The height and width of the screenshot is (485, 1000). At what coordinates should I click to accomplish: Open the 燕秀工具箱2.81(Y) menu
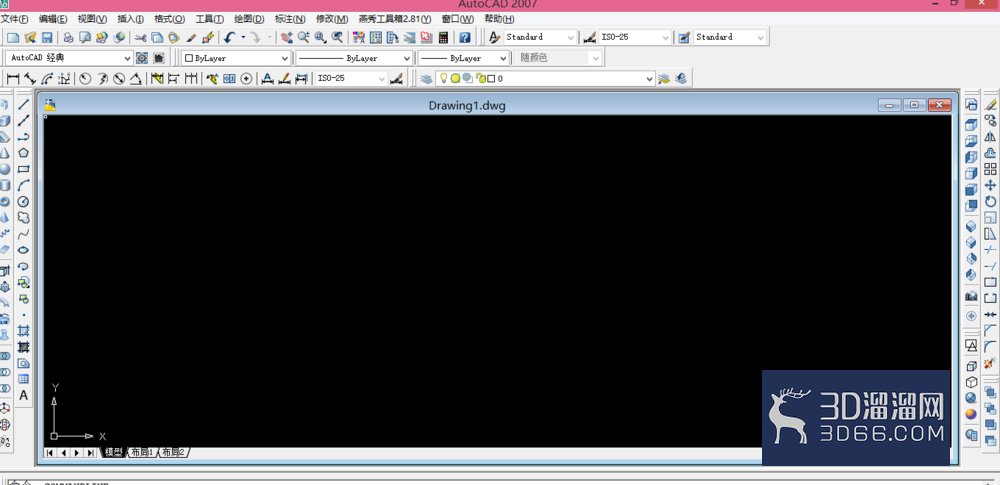click(395, 19)
